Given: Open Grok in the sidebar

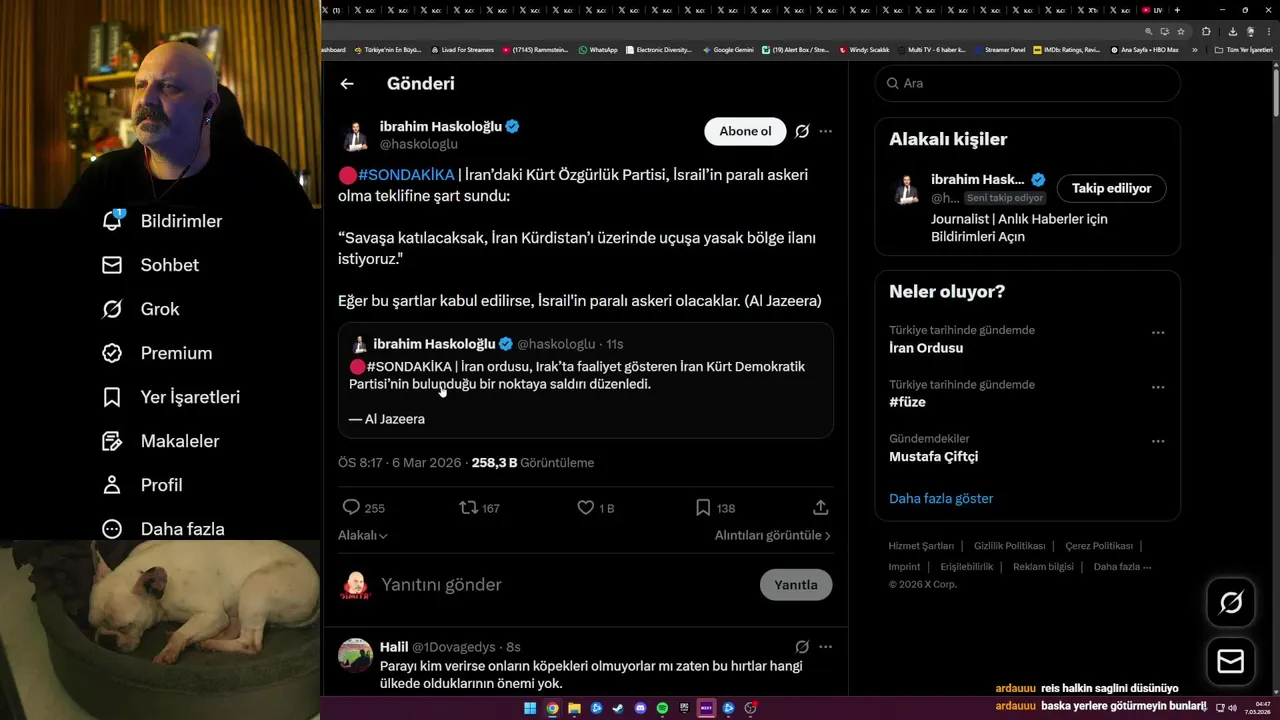Looking at the screenshot, I should 140,309.
